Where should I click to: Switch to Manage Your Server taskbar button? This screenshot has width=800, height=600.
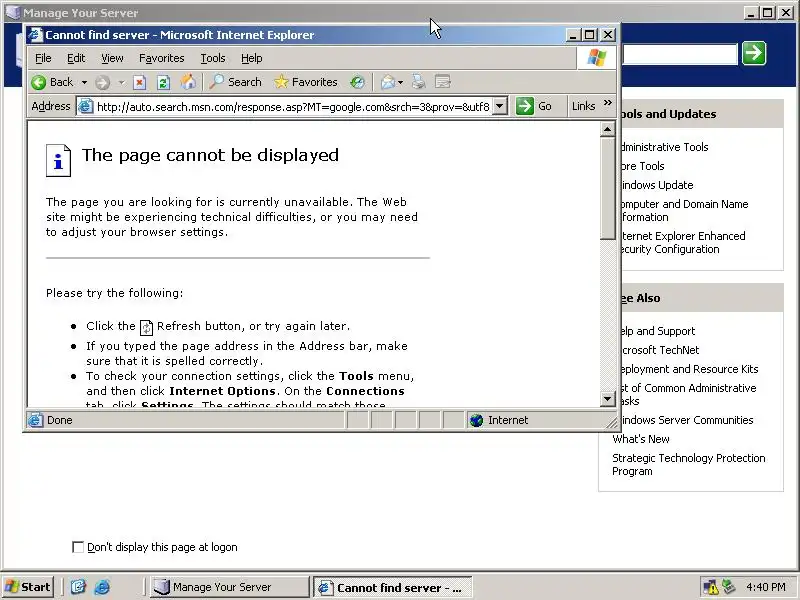pos(229,587)
